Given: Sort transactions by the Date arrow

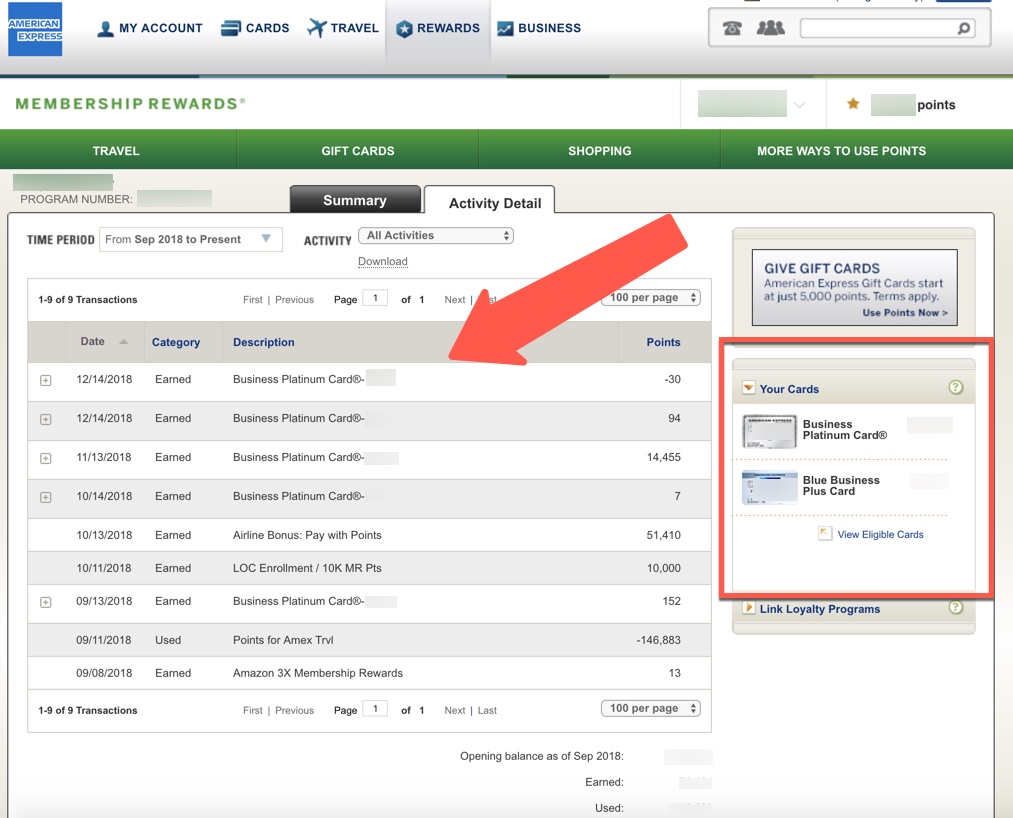Looking at the screenshot, I should click(123, 342).
